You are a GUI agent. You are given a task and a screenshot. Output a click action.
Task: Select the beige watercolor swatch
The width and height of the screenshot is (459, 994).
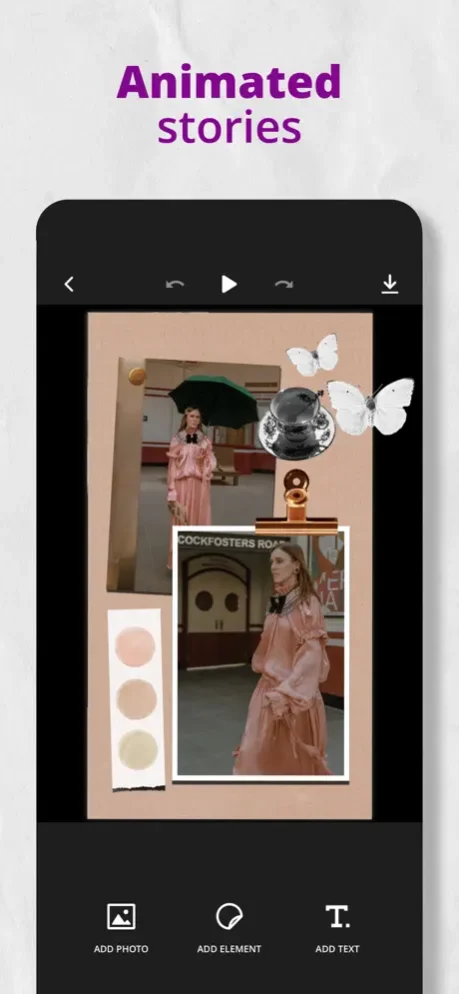pos(136,699)
